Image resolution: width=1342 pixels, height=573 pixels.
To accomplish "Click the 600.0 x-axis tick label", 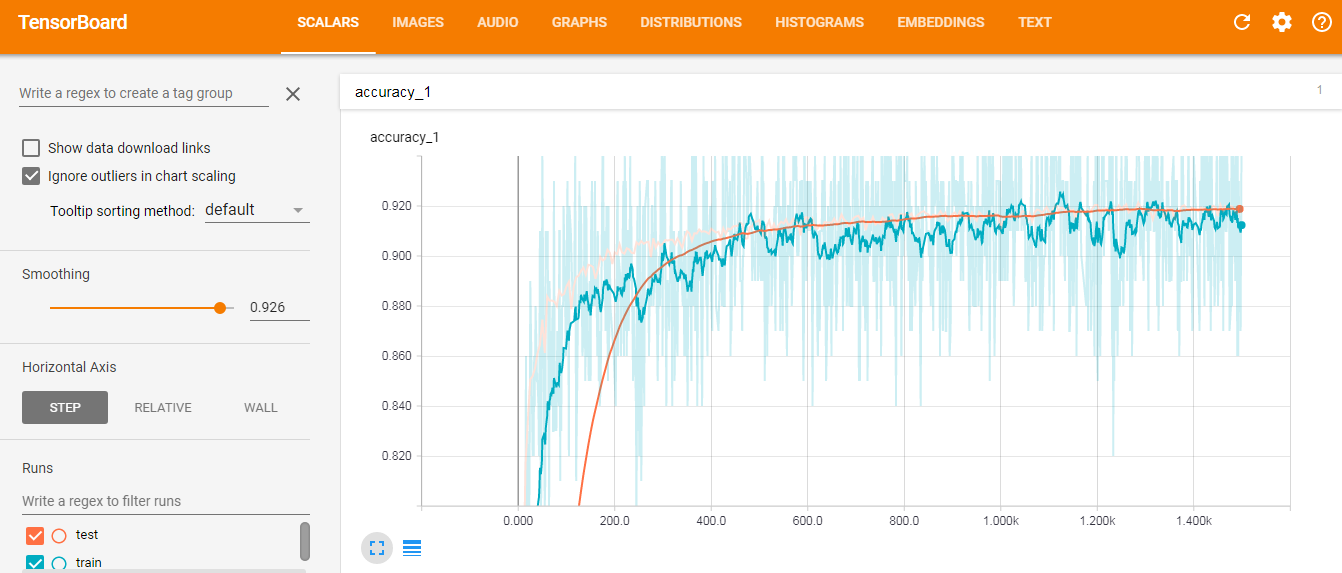I will [x=807, y=521].
